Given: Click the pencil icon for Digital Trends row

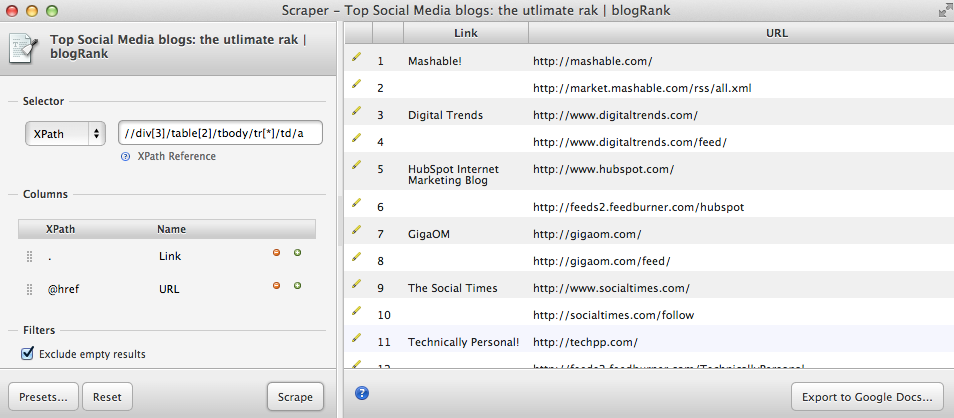Looking at the screenshot, I should 357,111.
